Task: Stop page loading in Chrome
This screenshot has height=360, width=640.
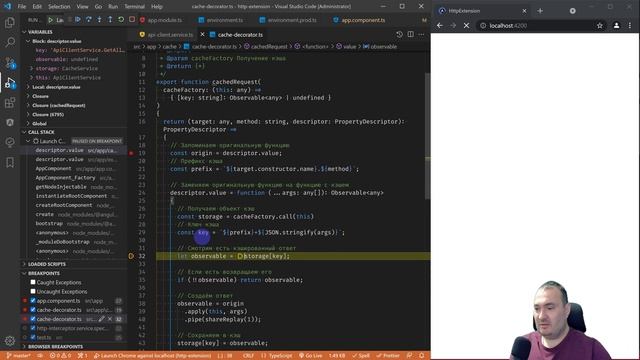Action: coord(466,25)
